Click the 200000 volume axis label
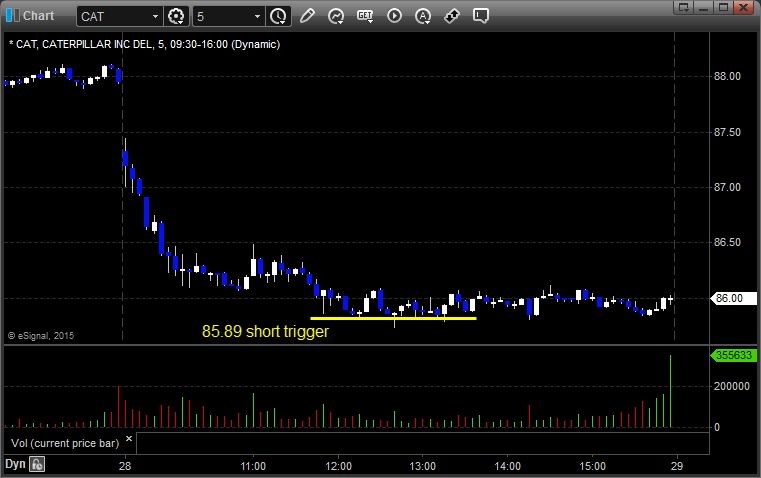 click(732, 386)
